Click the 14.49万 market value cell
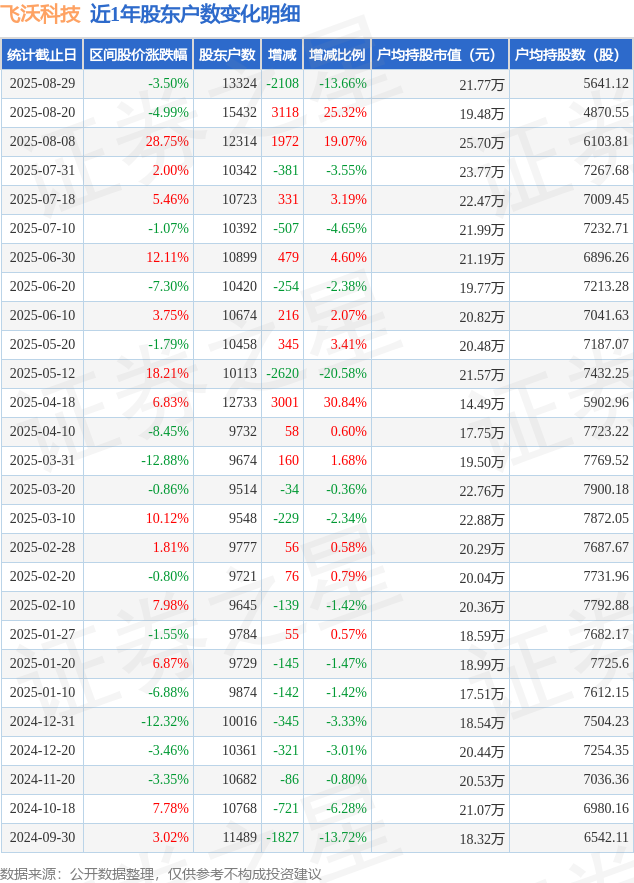 pos(482,404)
